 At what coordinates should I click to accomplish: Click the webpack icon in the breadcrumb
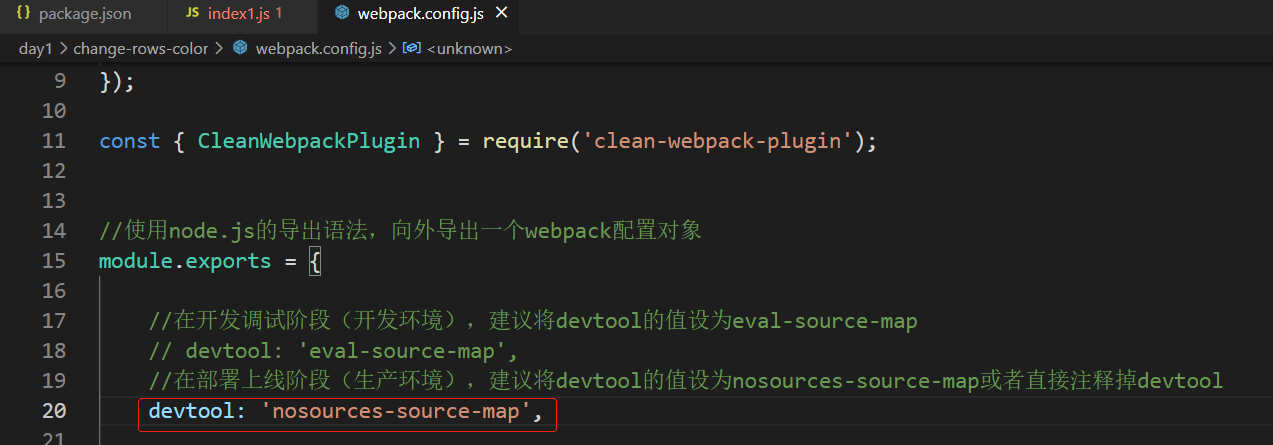coord(240,48)
